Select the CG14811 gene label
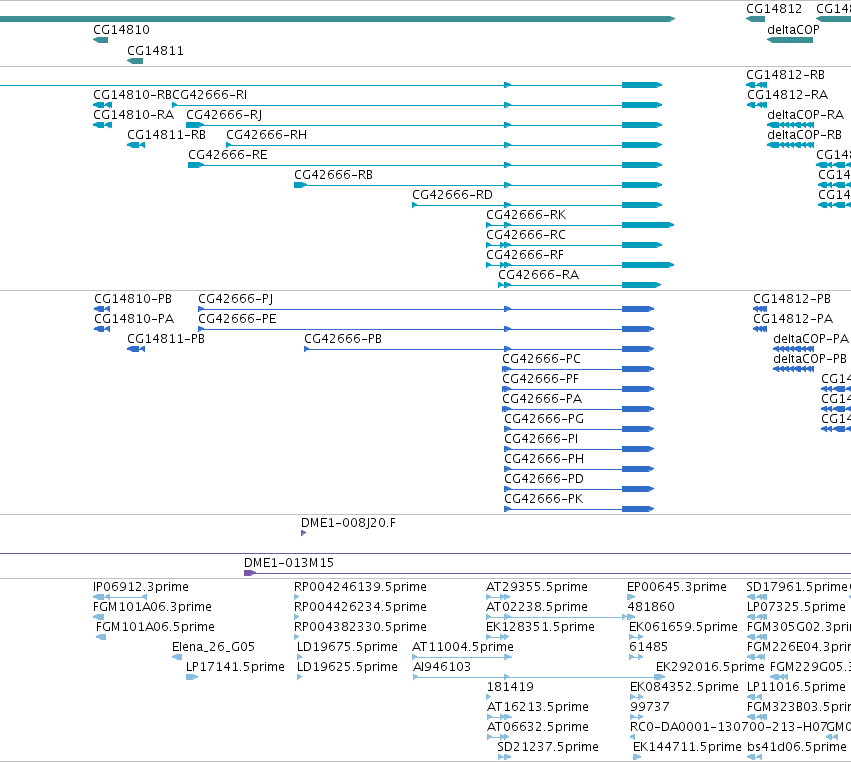The image size is (851, 762). (x=155, y=51)
